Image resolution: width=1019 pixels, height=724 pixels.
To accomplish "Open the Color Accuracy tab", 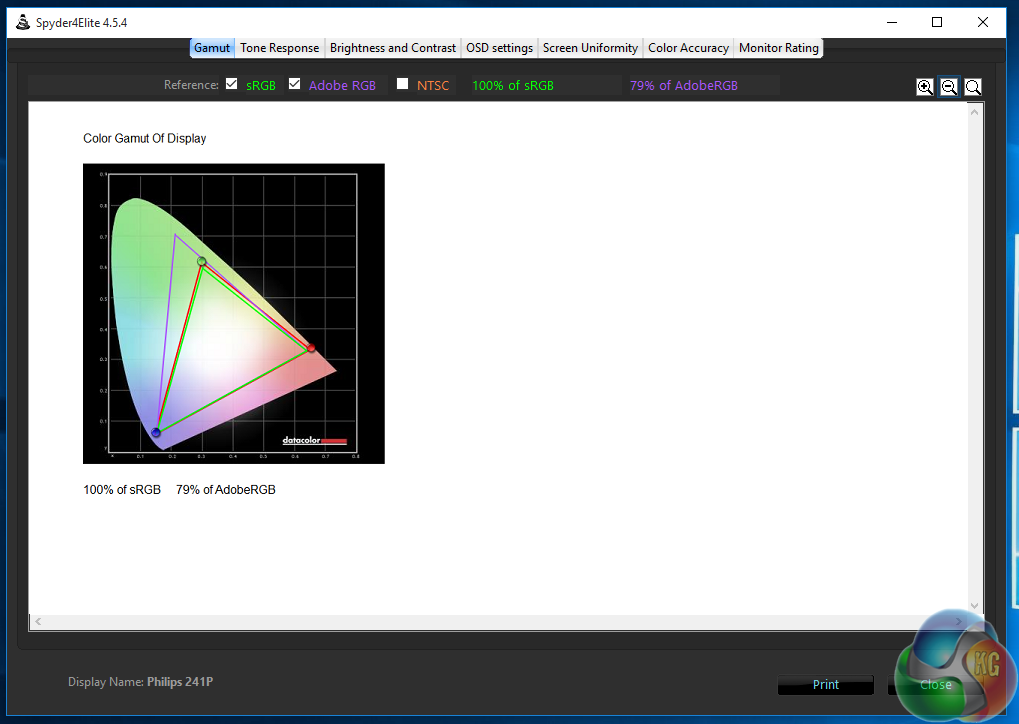I will [x=688, y=48].
